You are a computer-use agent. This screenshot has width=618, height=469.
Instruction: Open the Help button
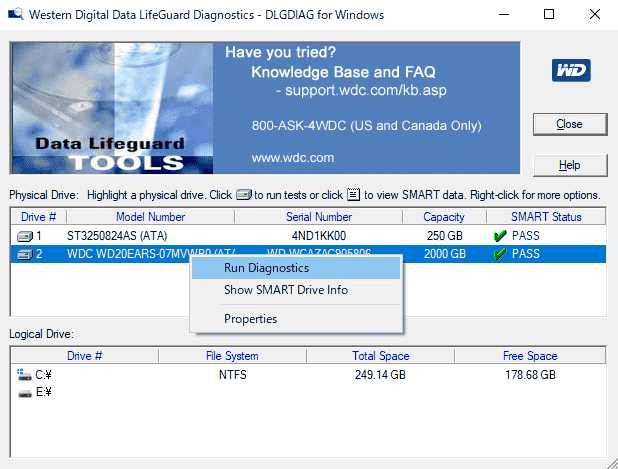(x=570, y=165)
